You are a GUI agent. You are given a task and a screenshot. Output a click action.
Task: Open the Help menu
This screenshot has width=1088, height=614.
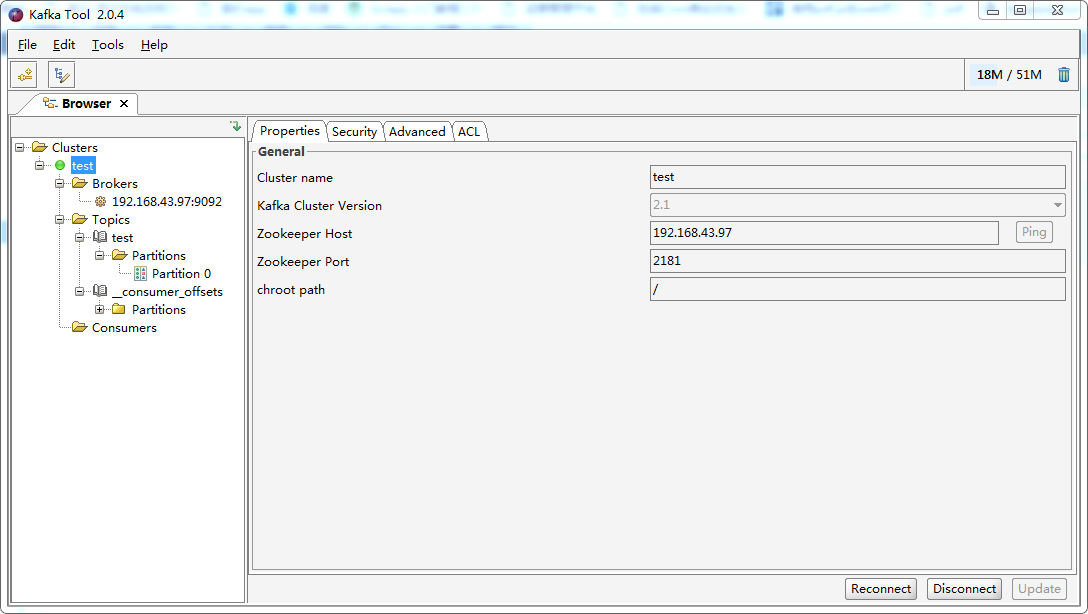[154, 45]
